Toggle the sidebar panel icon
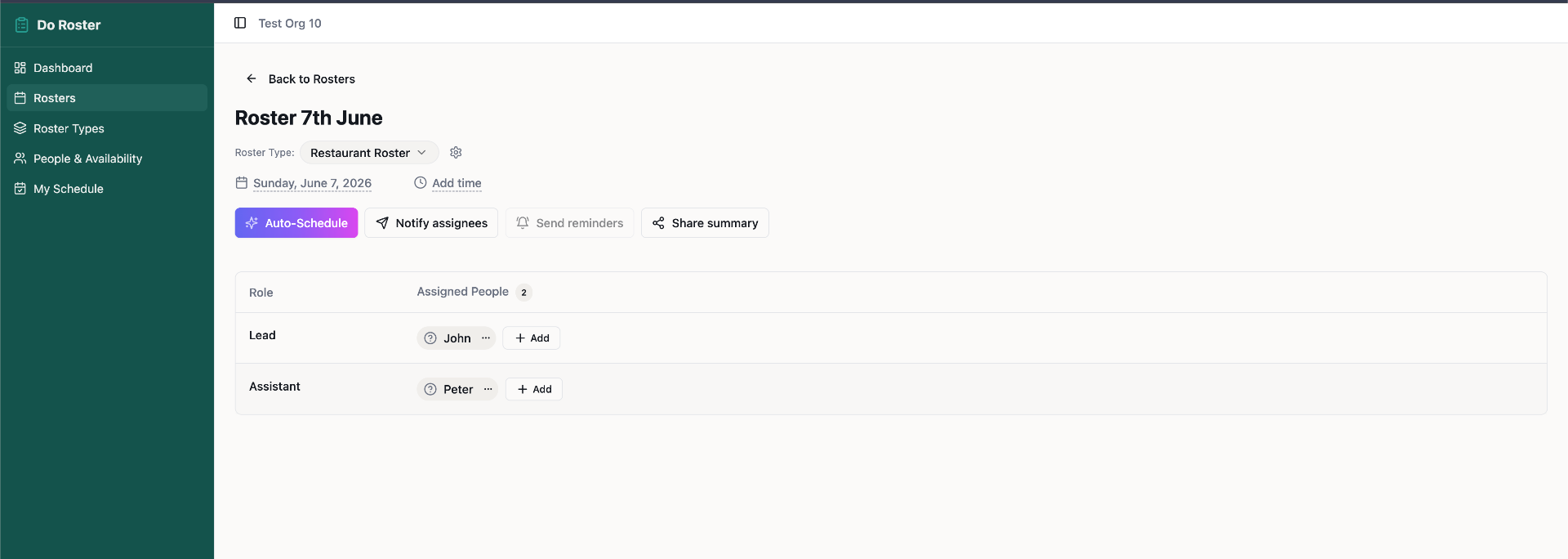 point(240,23)
